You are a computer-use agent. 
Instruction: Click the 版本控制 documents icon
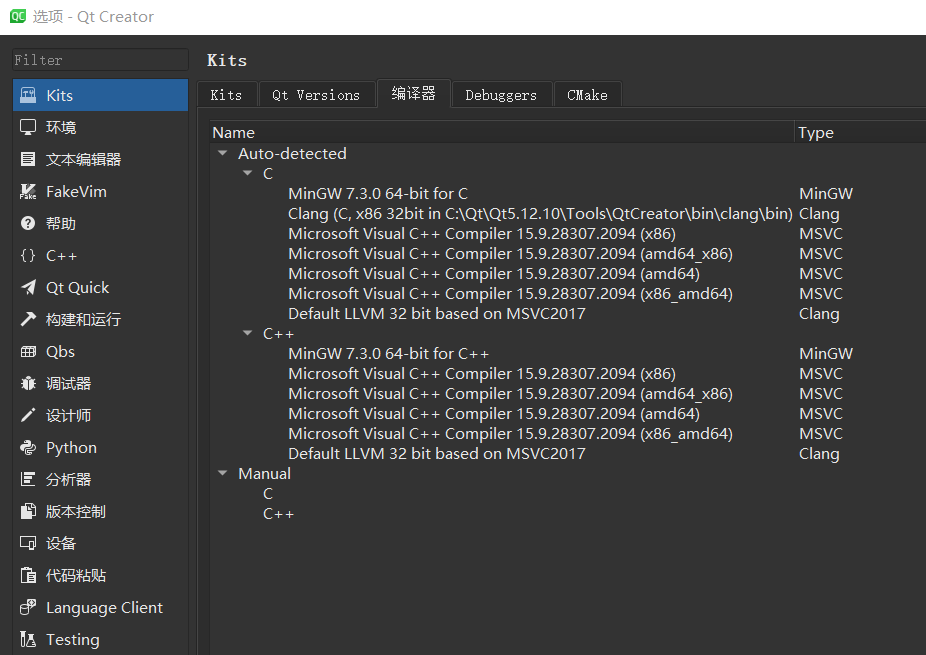(28, 511)
